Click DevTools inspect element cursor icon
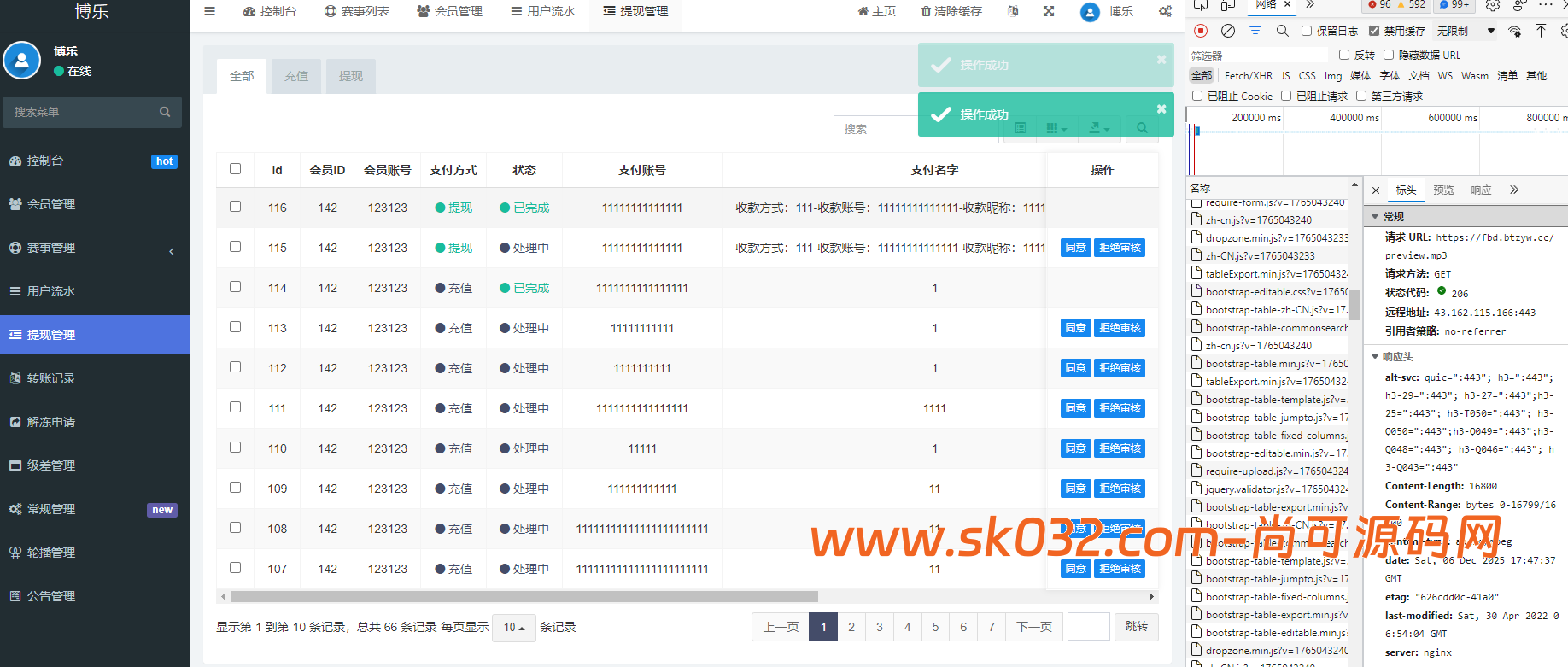Viewport: 1568px width, 667px height. pyautogui.click(x=1201, y=5)
